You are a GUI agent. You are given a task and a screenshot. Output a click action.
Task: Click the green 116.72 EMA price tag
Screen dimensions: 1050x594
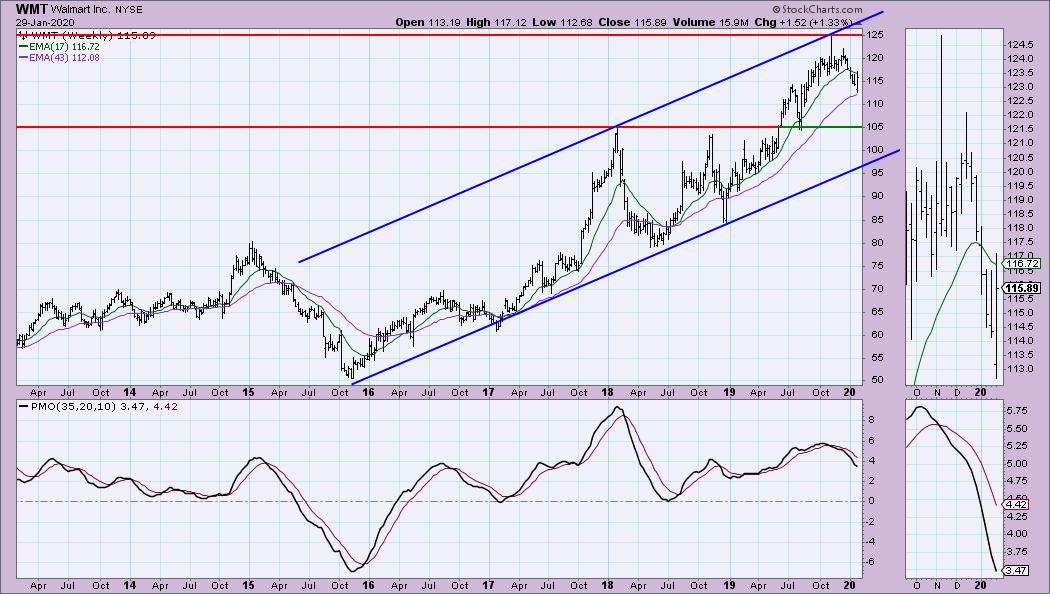click(1021, 264)
